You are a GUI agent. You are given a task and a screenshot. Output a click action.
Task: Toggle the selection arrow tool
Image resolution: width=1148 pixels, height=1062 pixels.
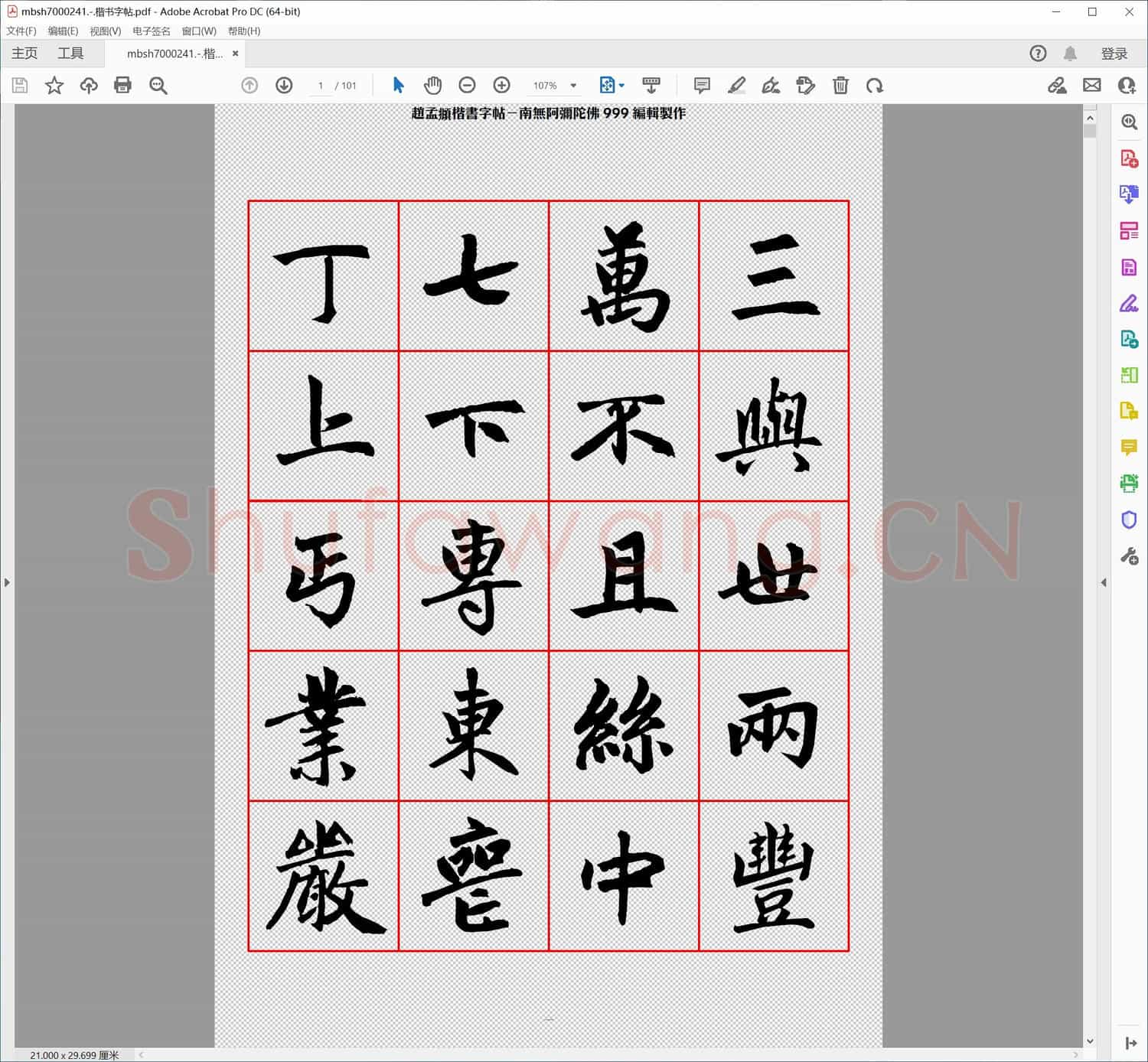(x=397, y=85)
